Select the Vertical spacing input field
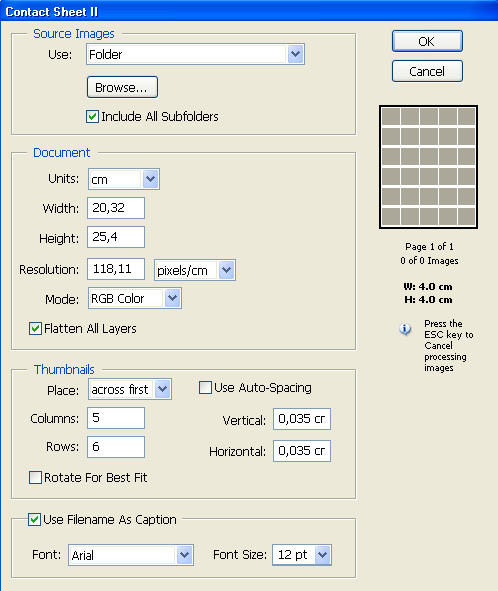Viewport: 498px width, 591px height. [x=302, y=419]
